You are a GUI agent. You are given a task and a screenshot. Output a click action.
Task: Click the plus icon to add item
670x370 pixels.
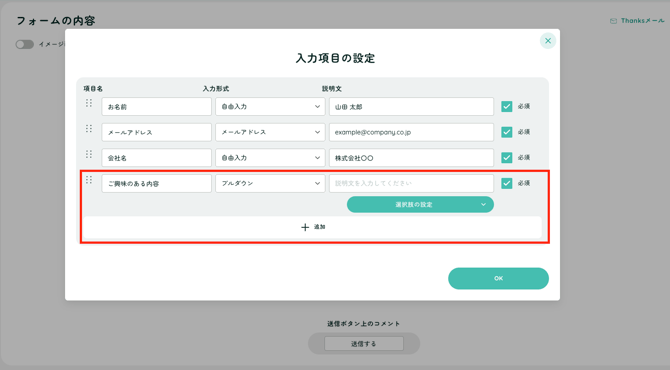305,227
